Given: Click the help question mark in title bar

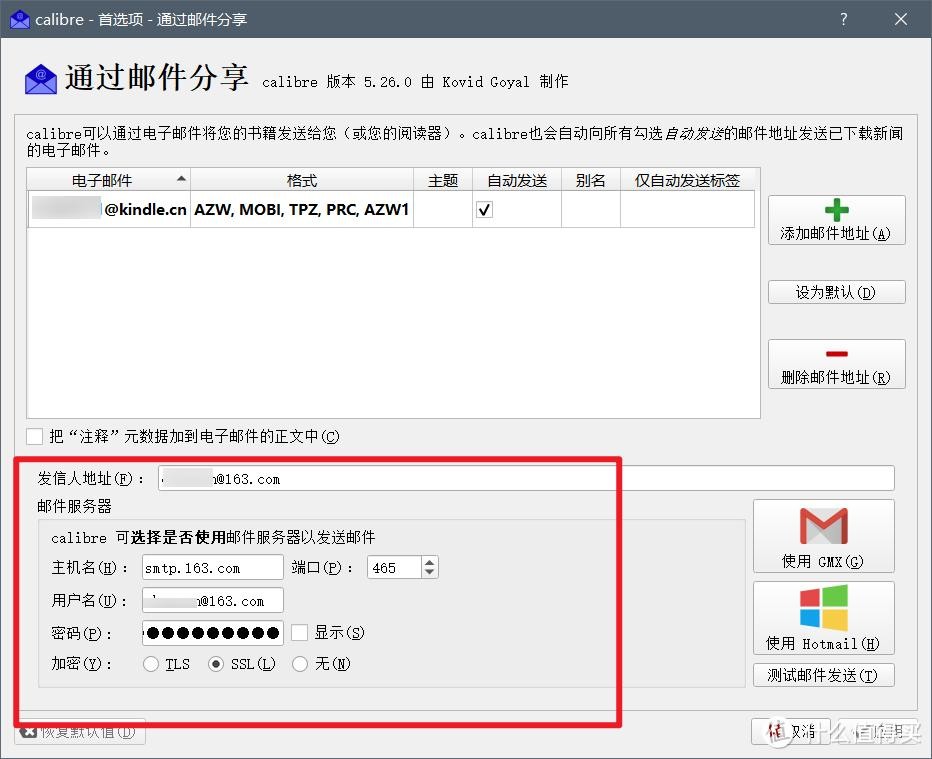Looking at the screenshot, I should pyautogui.click(x=844, y=19).
